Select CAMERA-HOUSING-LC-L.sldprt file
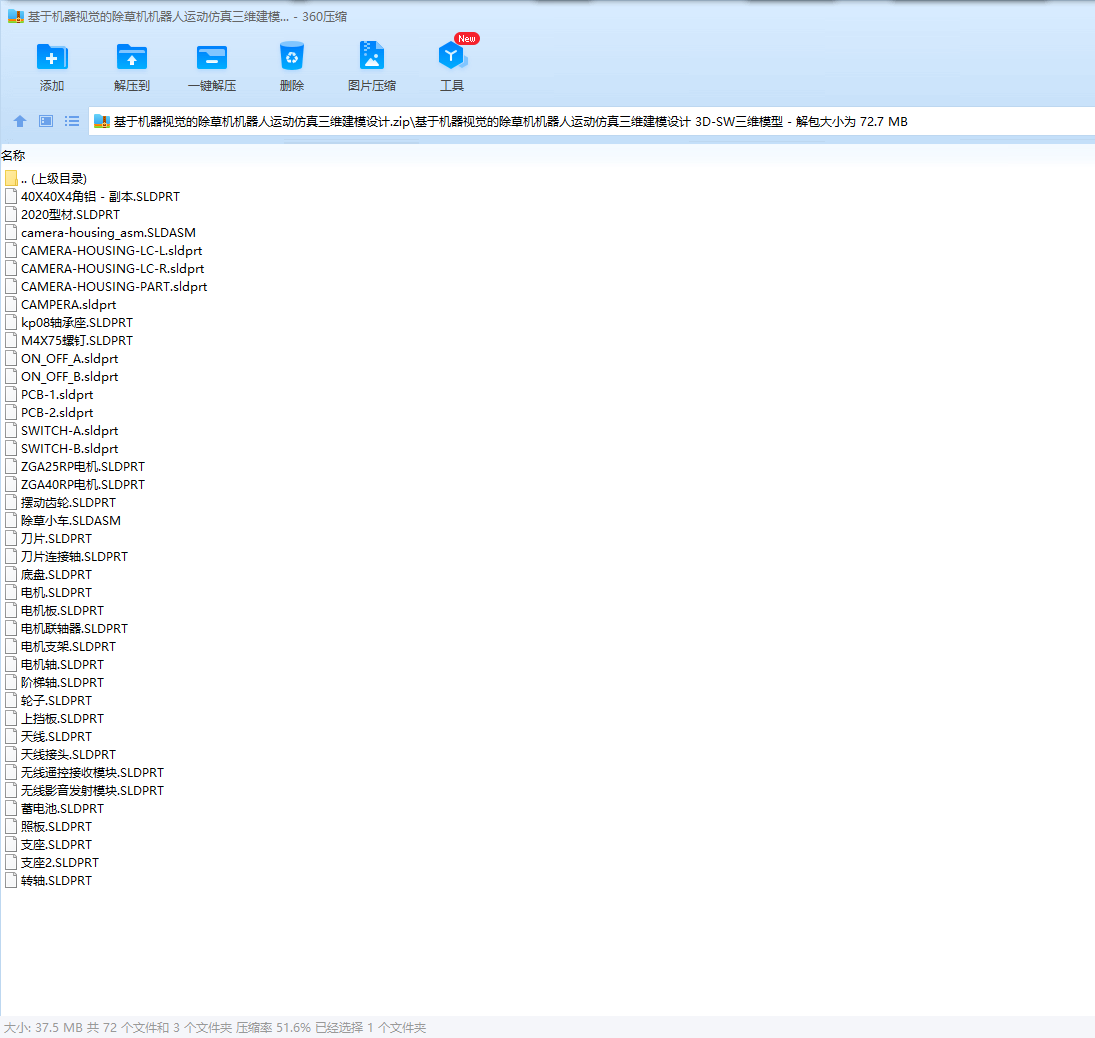 point(112,251)
